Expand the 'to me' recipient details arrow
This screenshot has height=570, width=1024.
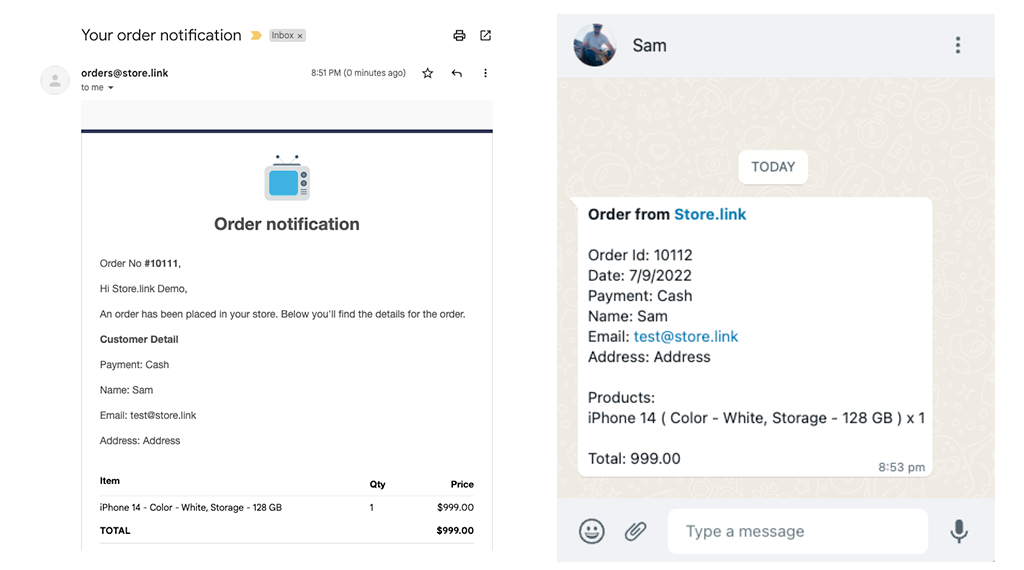pos(111,88)
